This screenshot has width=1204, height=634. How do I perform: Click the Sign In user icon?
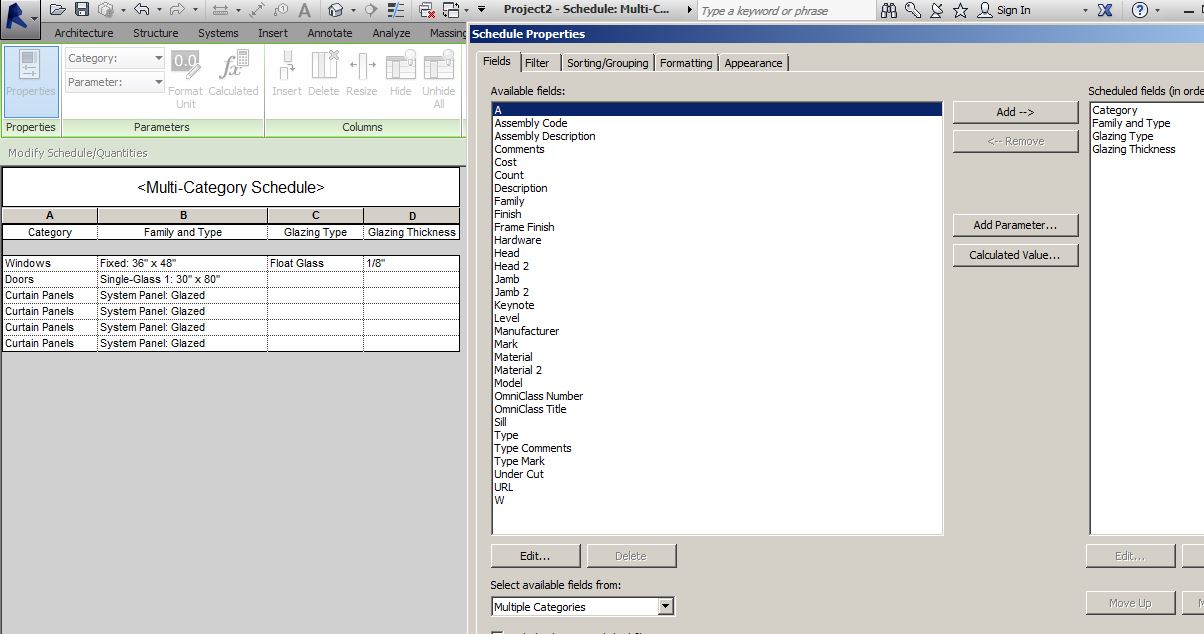tap(985, 10)
